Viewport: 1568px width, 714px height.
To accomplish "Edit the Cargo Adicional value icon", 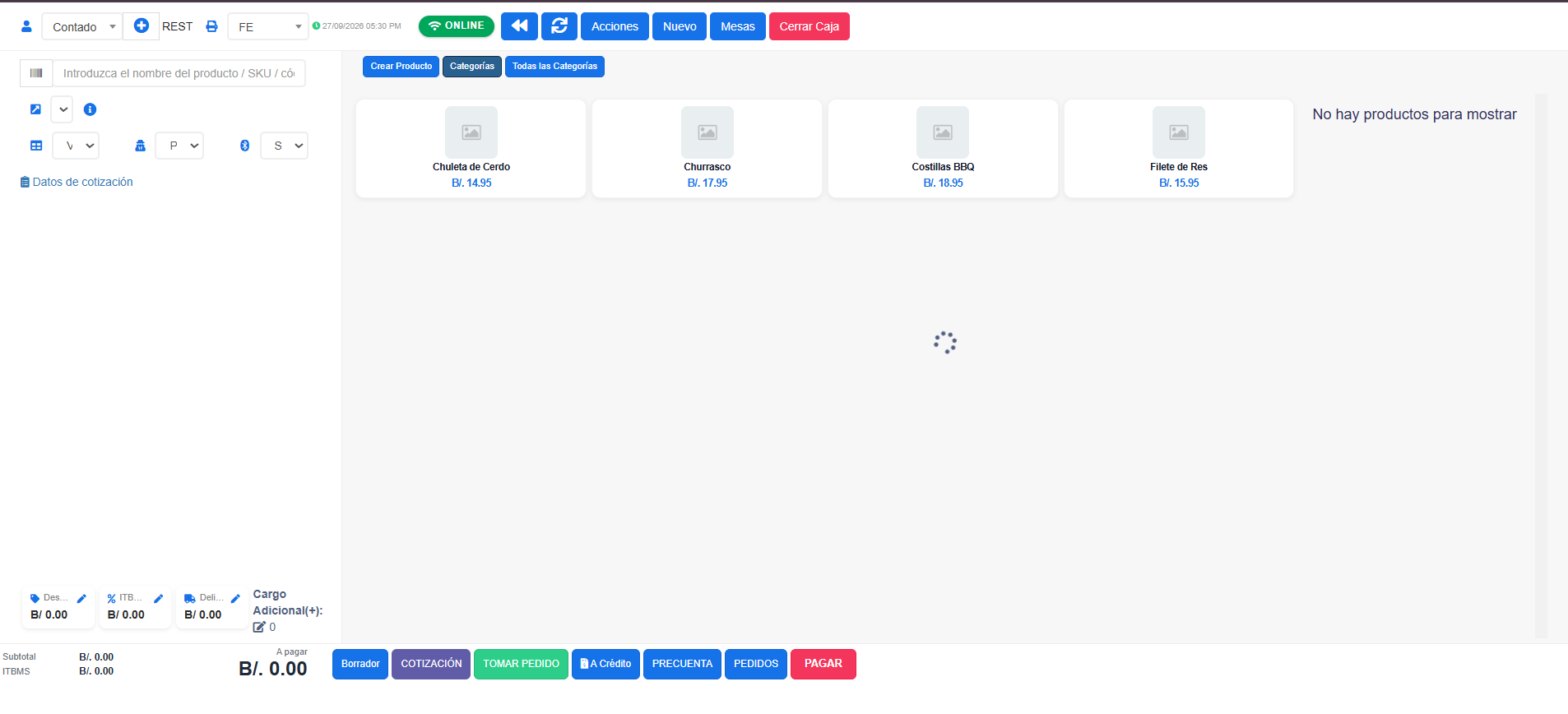I will (x=259, y=627).
